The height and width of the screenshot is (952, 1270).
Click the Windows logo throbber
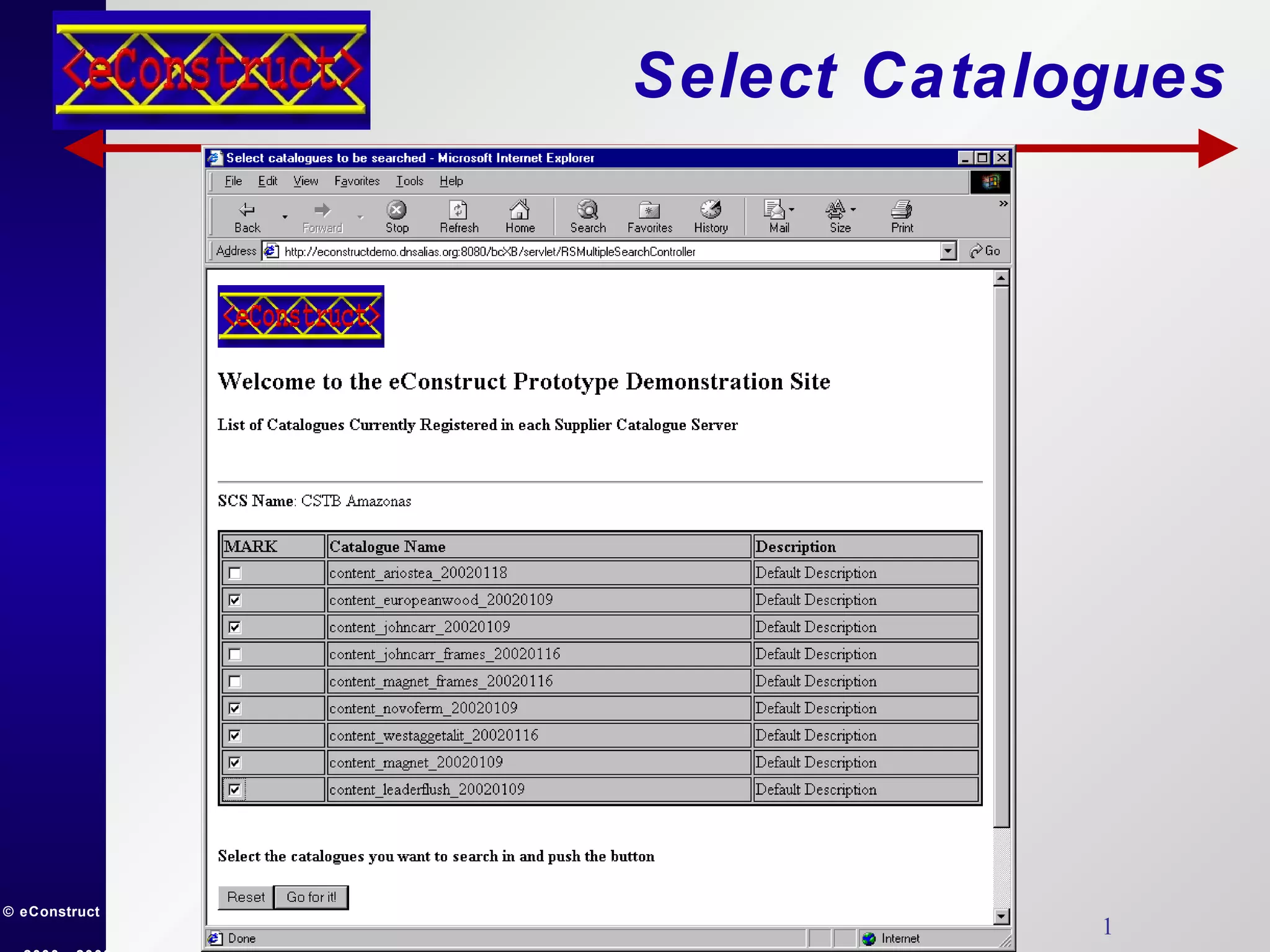coord(990,182)
